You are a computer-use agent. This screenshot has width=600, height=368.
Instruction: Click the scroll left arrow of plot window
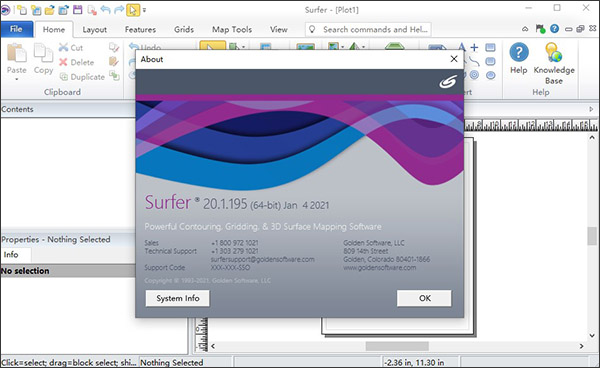213,346
